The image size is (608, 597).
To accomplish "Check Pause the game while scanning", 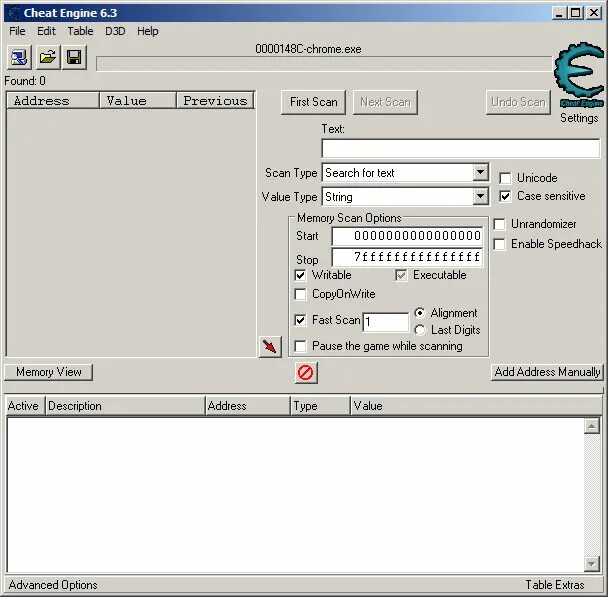I will (300, 346).
